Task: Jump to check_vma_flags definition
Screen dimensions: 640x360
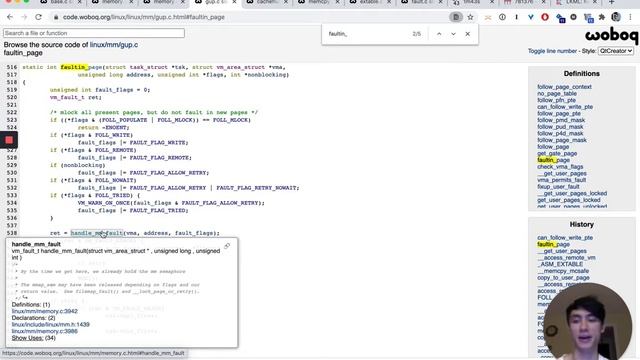Action: click(x=560, y=167)
